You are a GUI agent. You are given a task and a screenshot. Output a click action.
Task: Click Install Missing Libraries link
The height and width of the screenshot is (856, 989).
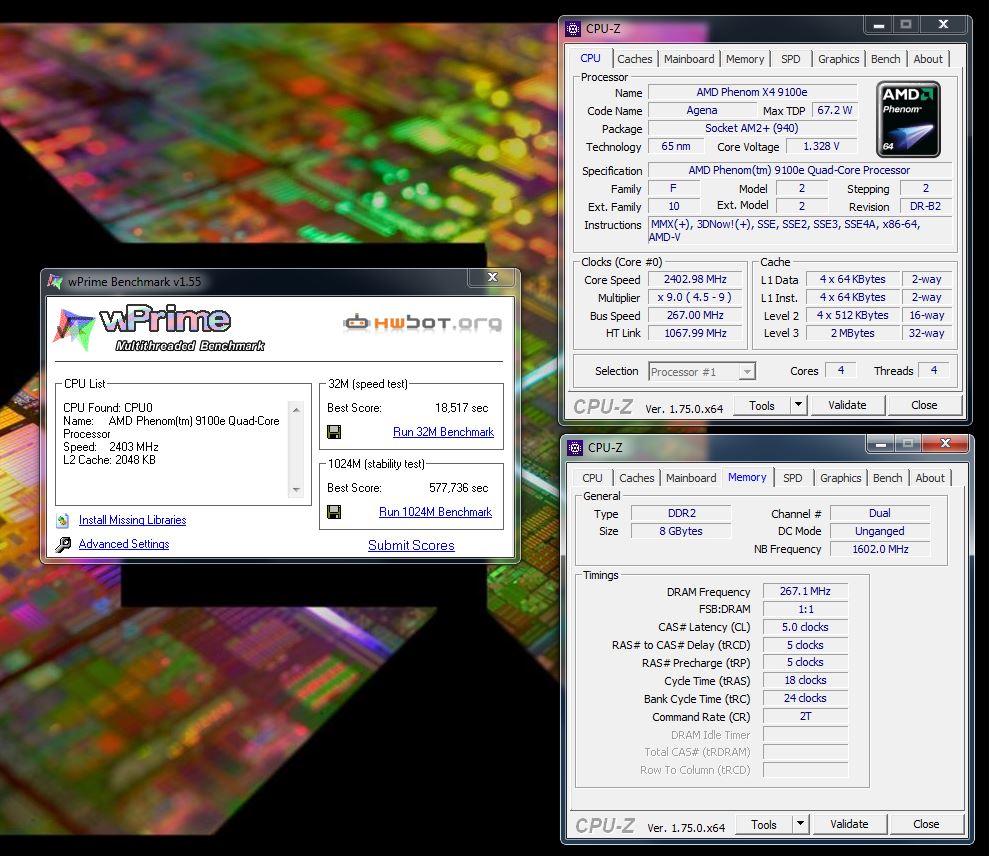point(132,520)
